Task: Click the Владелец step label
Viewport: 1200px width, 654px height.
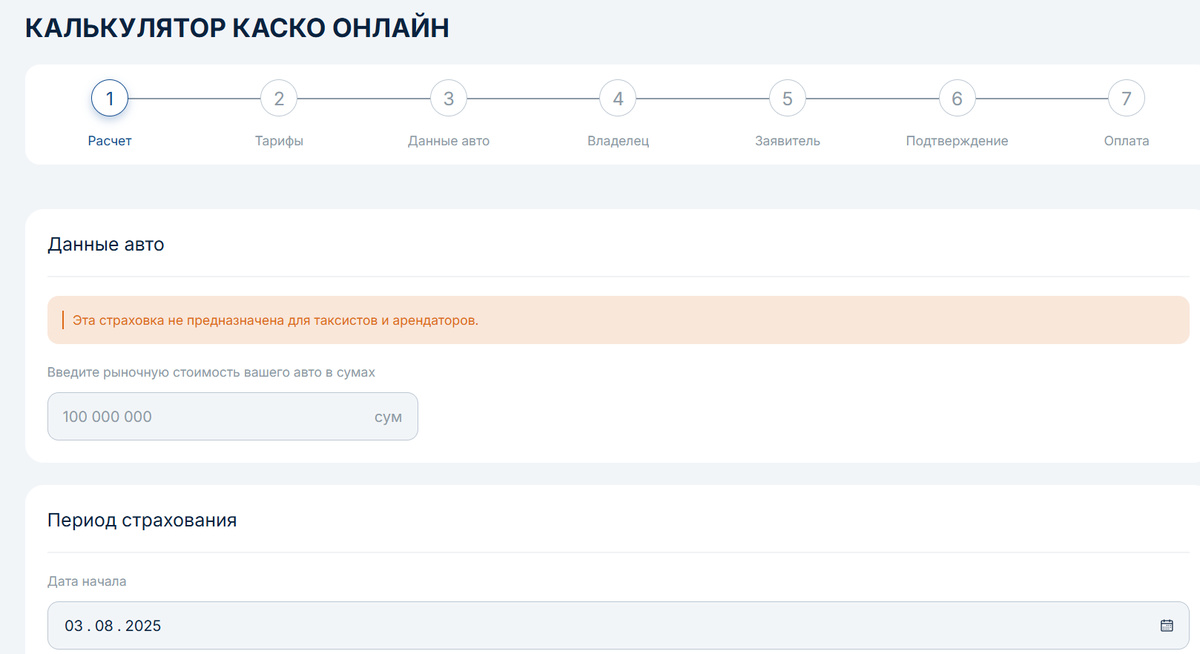Action: [x=618, y=141]
